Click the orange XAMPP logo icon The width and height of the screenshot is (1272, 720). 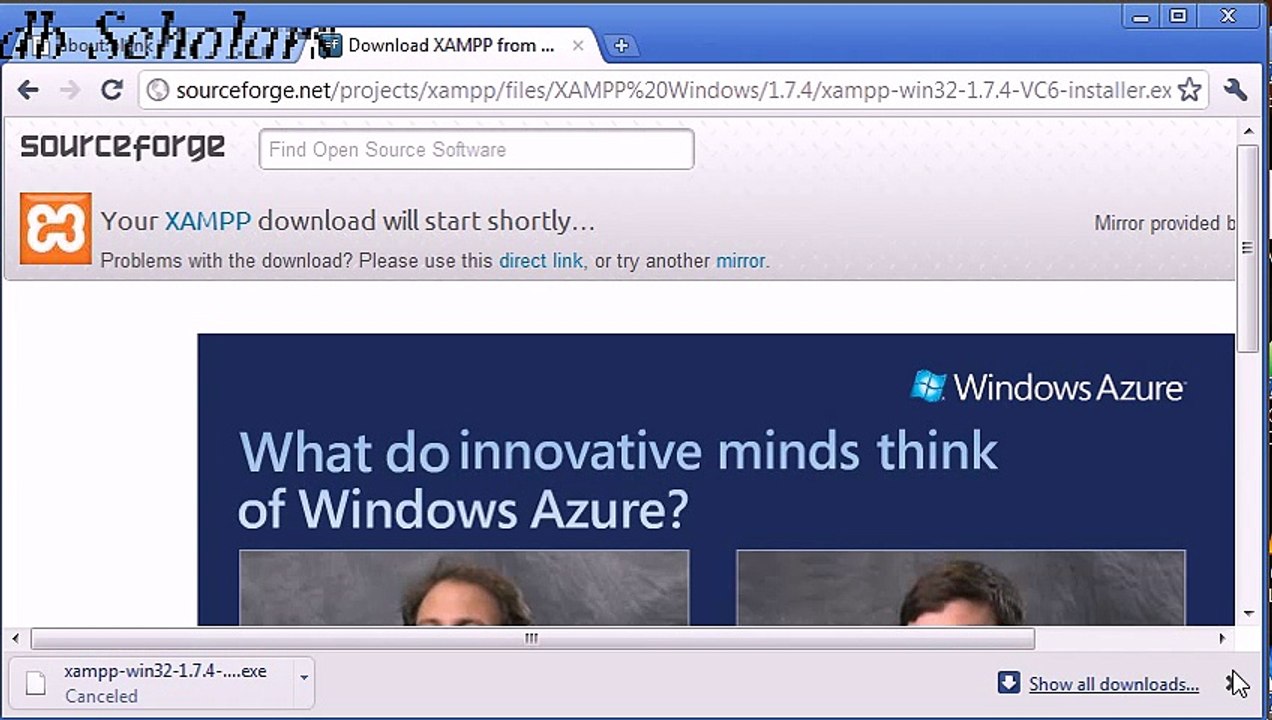click(x=56, y=229)
